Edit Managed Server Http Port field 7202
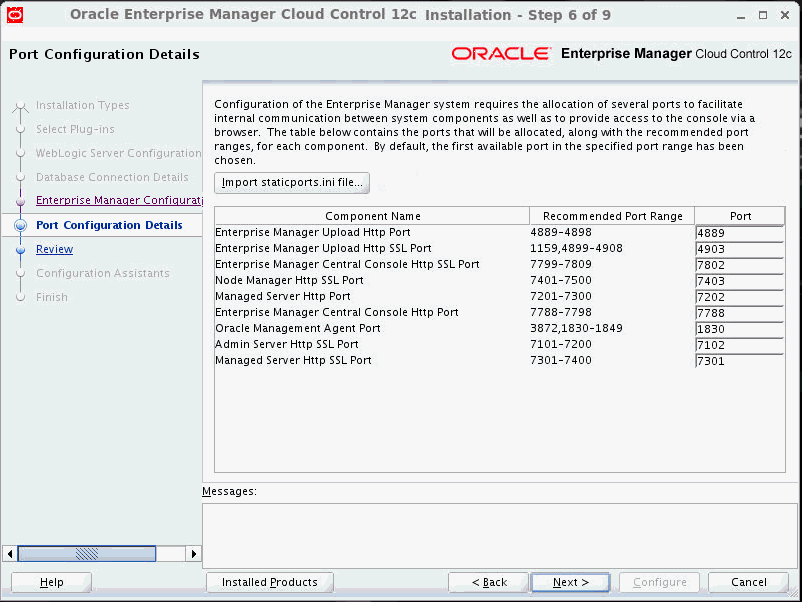This screenshot has width=802, height=602. (x=740, y=297)
